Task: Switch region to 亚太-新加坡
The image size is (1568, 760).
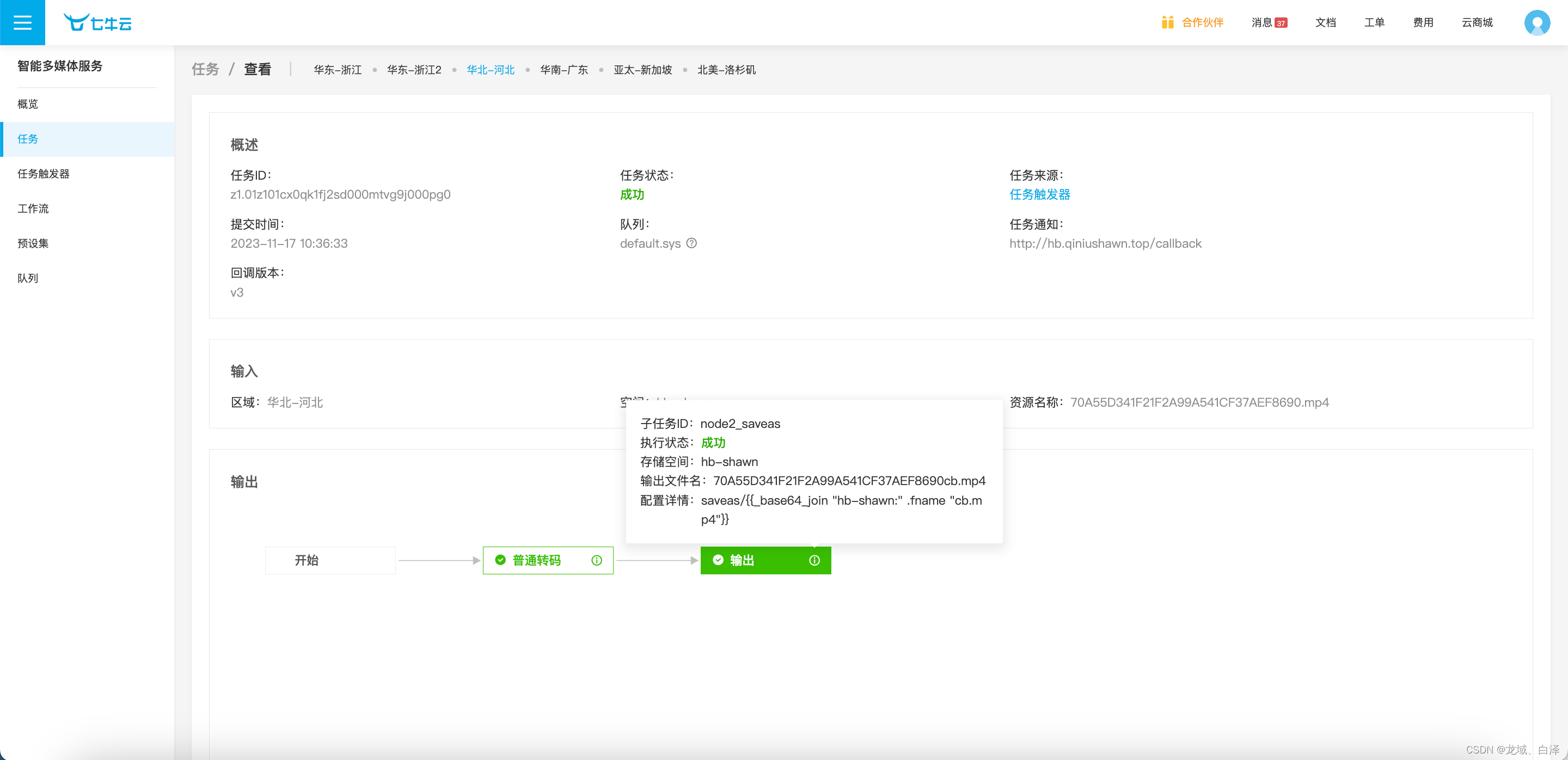Action: tap(642, 70)
